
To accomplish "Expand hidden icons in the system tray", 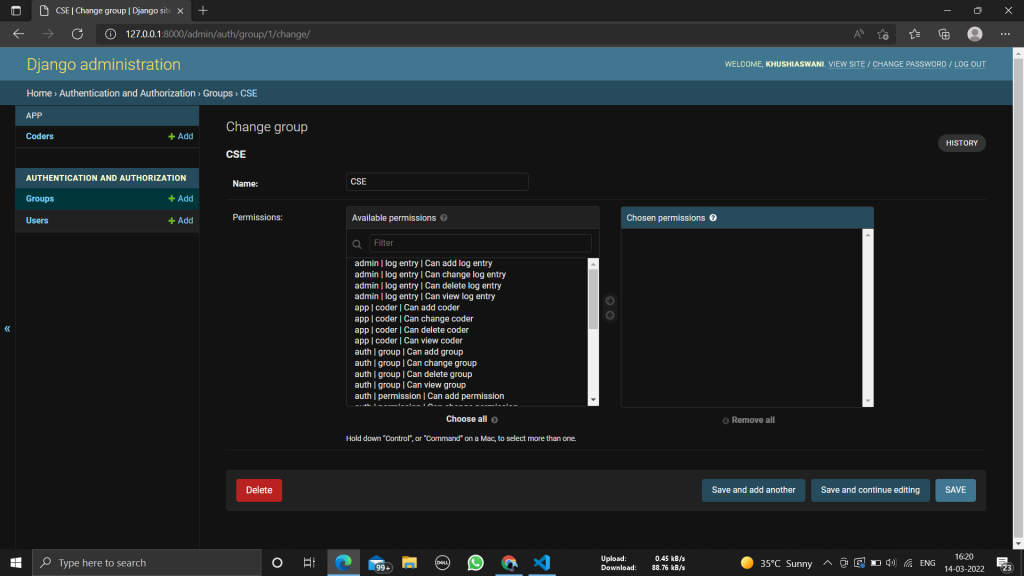I will coord(827,562).
